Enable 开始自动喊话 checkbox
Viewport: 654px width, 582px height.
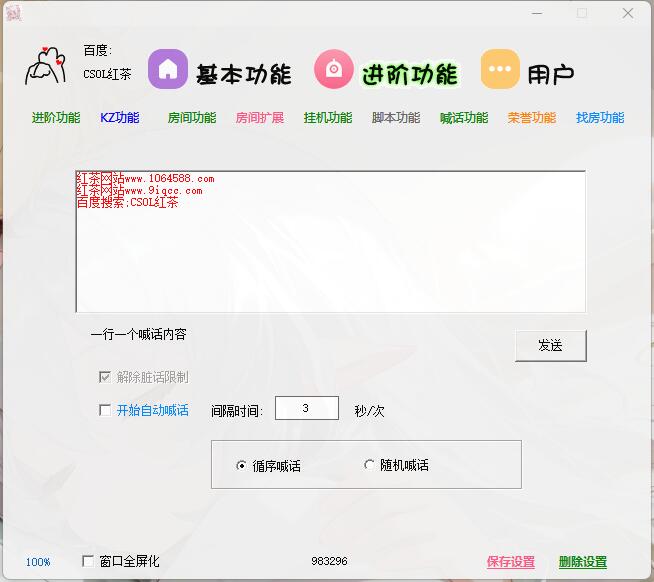[x=105, y=410]
